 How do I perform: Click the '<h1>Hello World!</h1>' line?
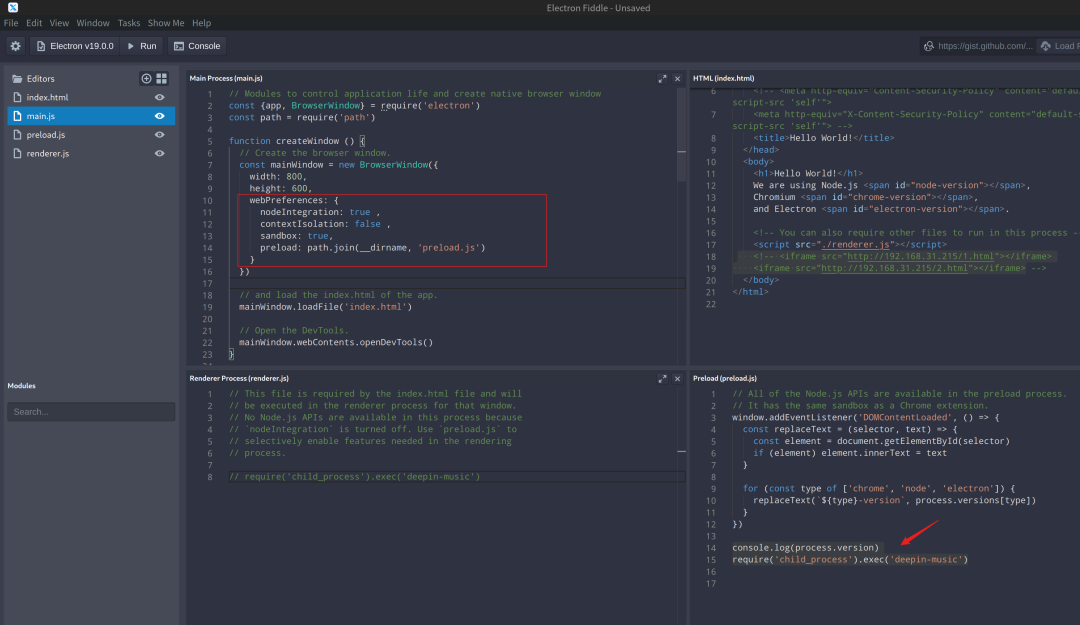(x=807, y=174)
